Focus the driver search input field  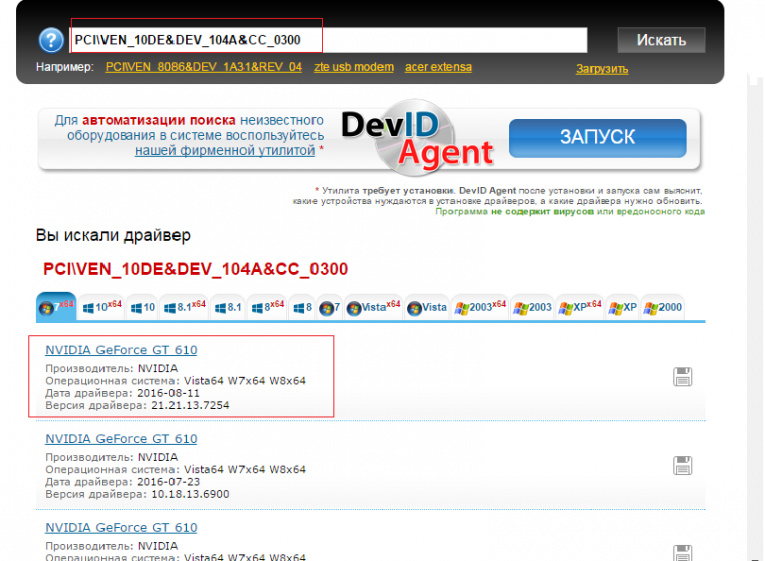329,40
